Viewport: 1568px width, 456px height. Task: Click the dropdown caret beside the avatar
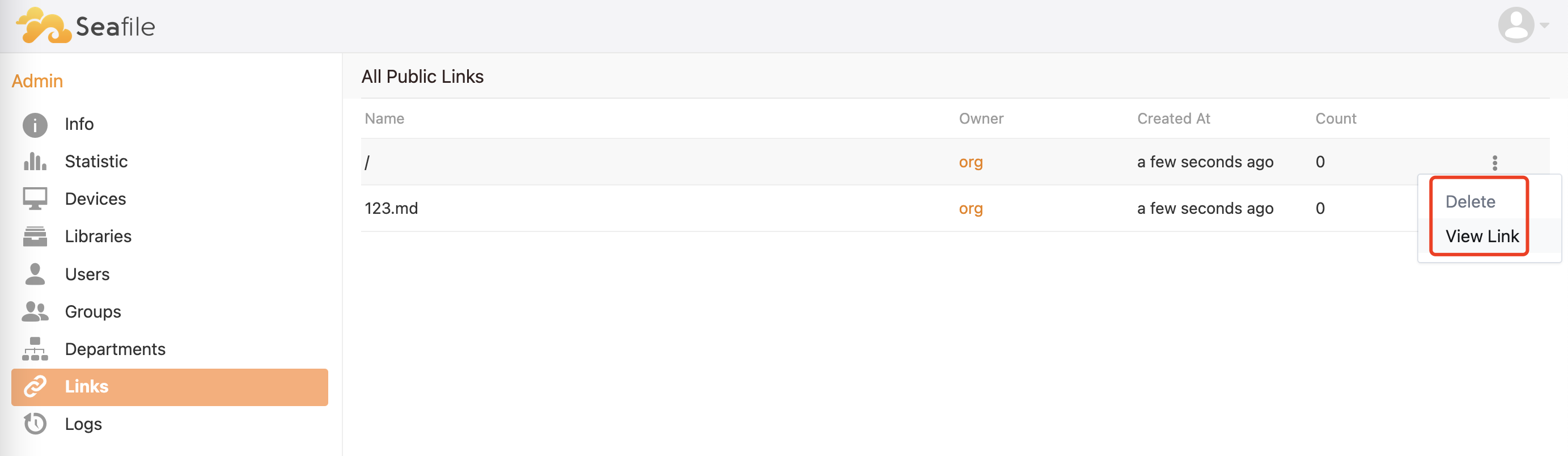point(1544,26)
